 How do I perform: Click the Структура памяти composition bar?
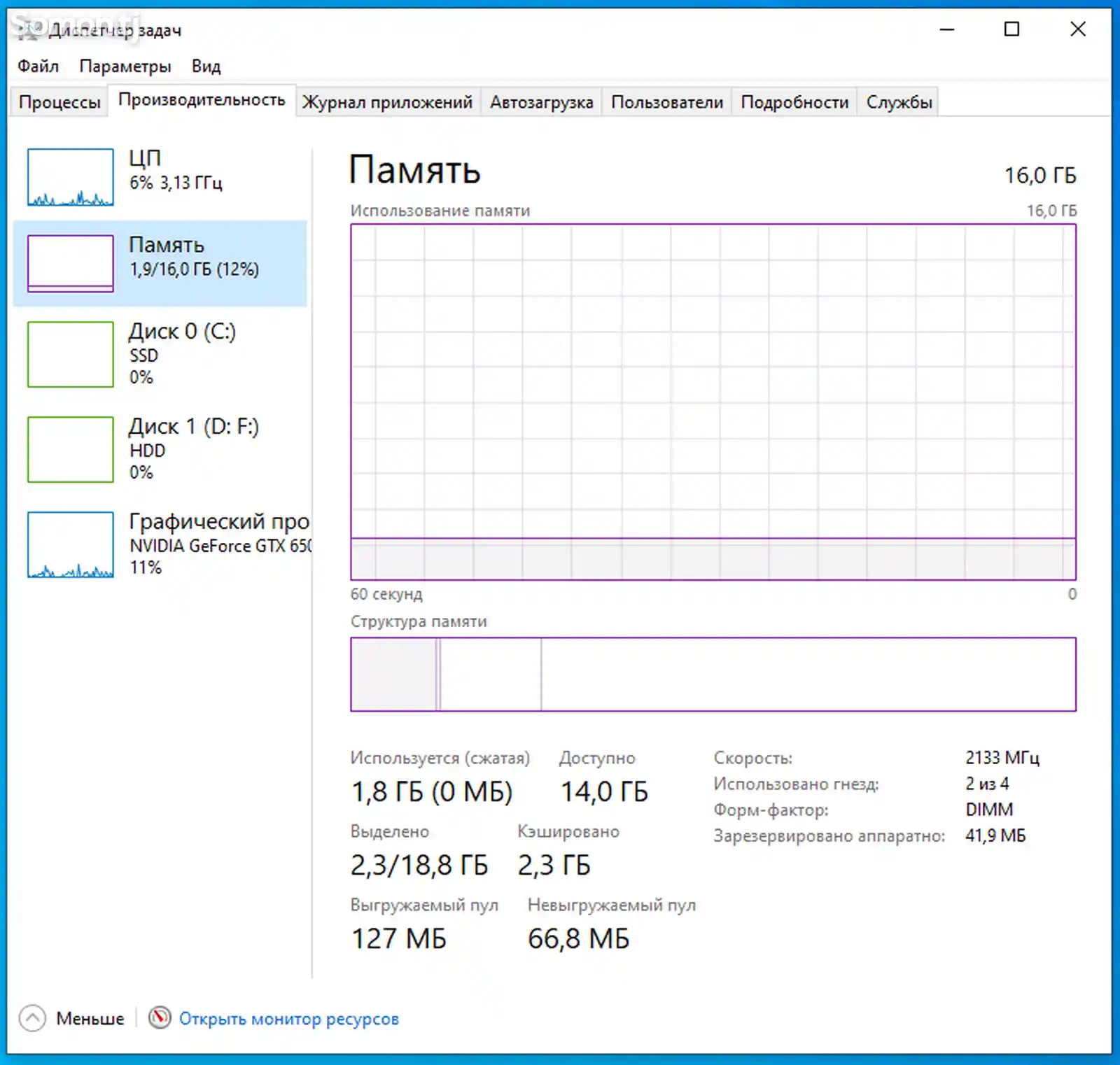click(713, 674)
